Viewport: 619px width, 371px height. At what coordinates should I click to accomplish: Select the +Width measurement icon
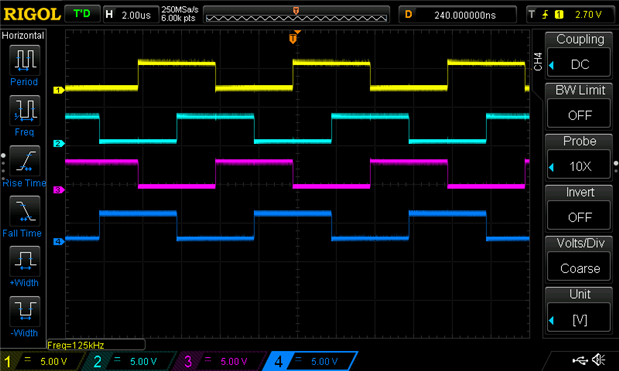24,261
